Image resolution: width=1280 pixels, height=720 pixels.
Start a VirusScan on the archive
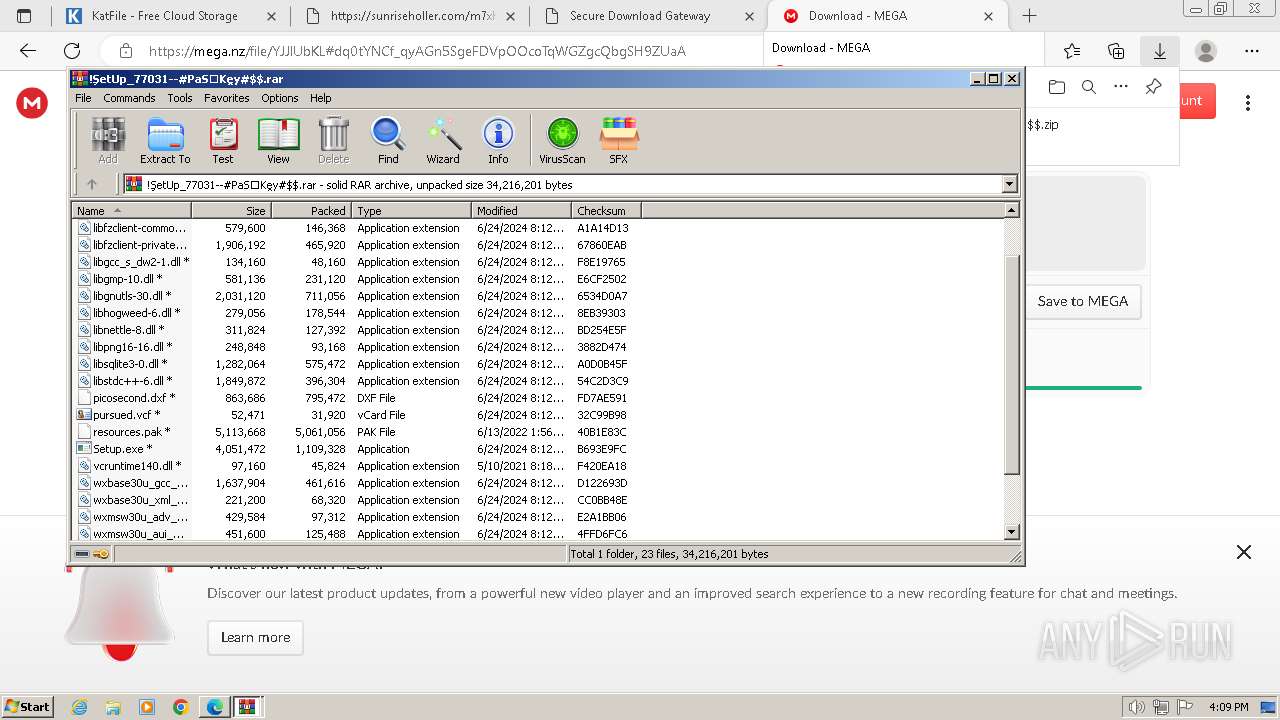pos(562,140)
